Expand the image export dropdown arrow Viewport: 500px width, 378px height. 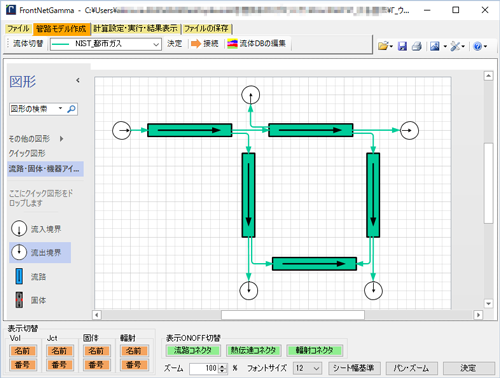pyautogui.click(x=445, y=46)
